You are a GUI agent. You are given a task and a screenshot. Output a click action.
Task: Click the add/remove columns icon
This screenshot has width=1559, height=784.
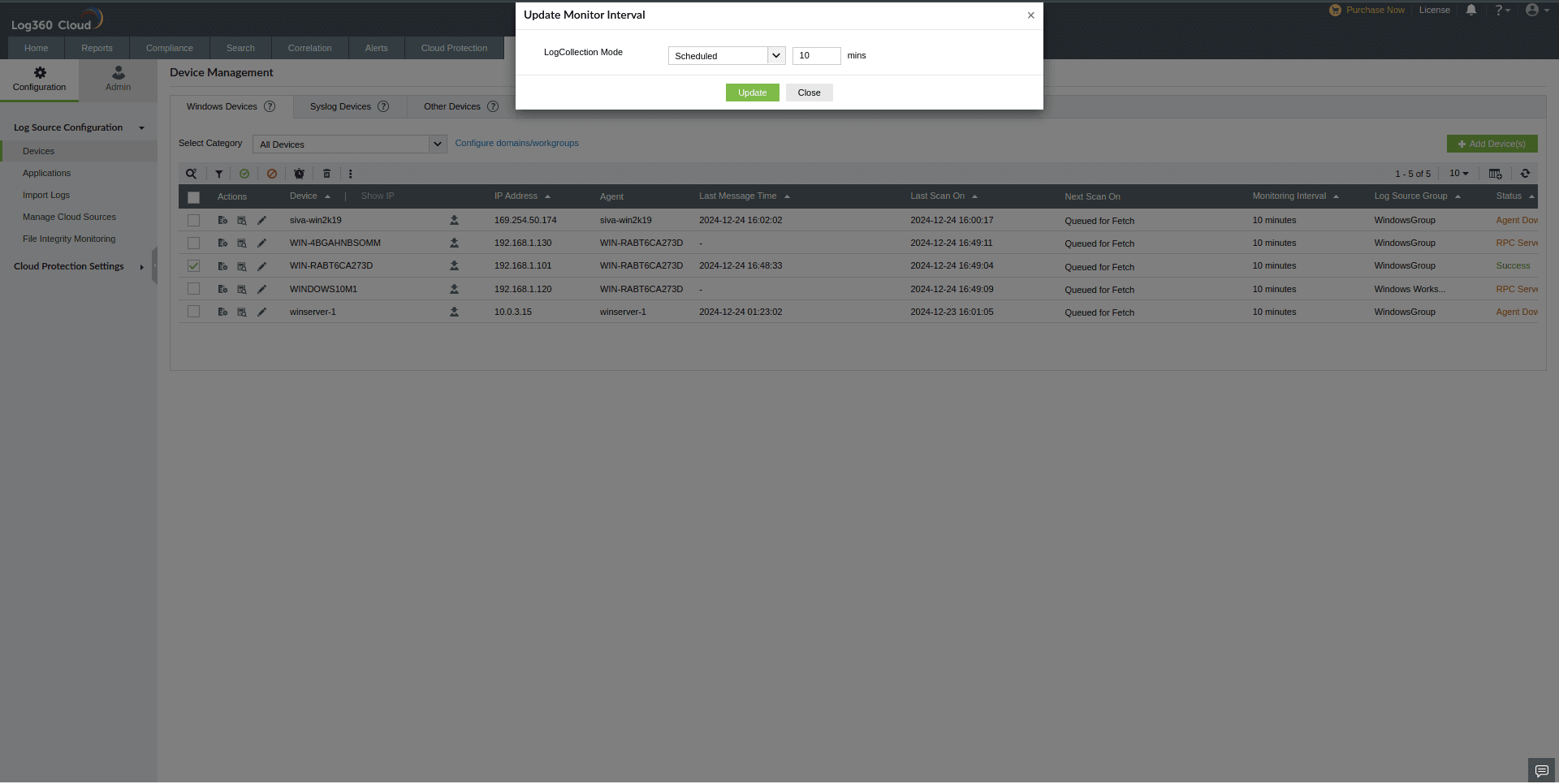[1495, 174]
